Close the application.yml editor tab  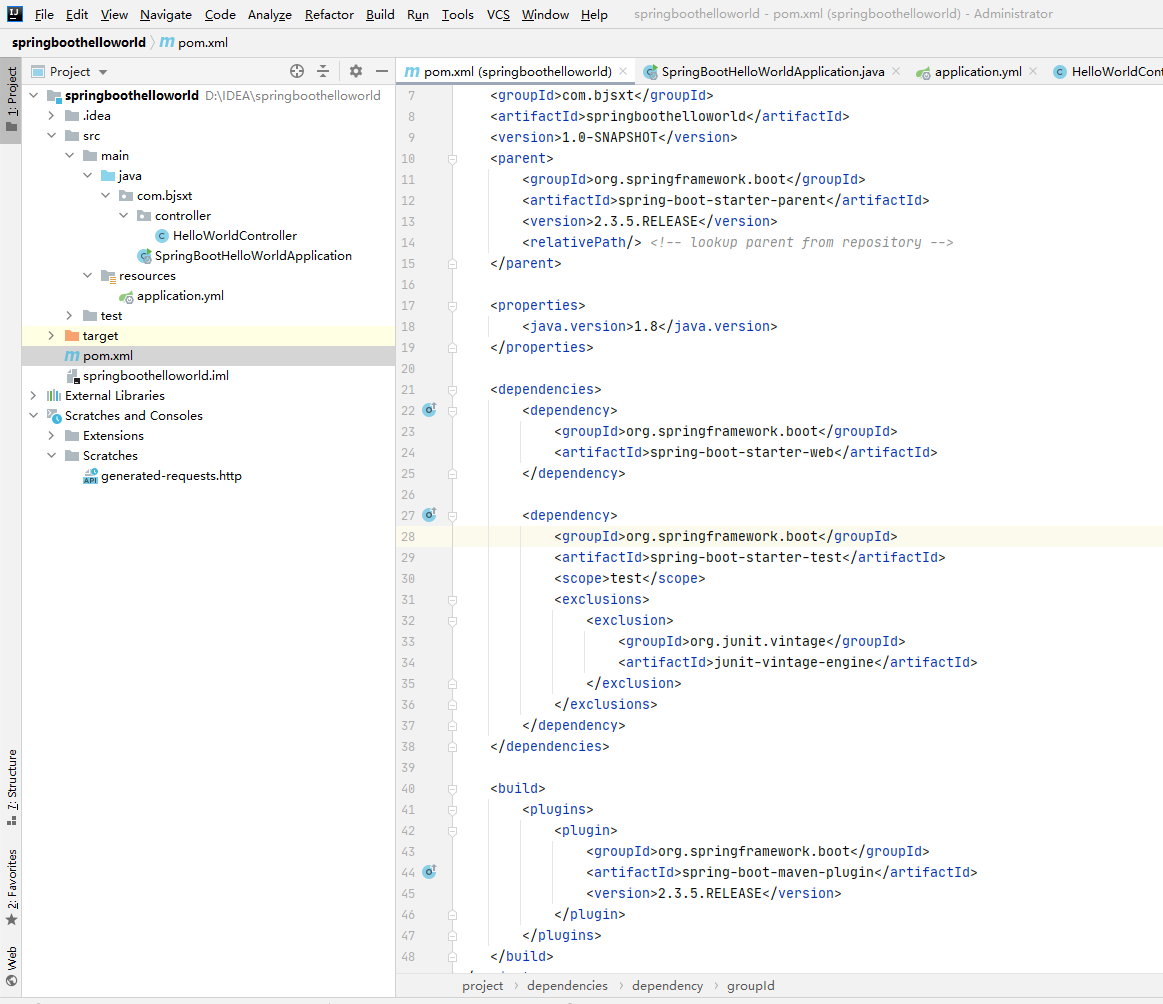1033,71
